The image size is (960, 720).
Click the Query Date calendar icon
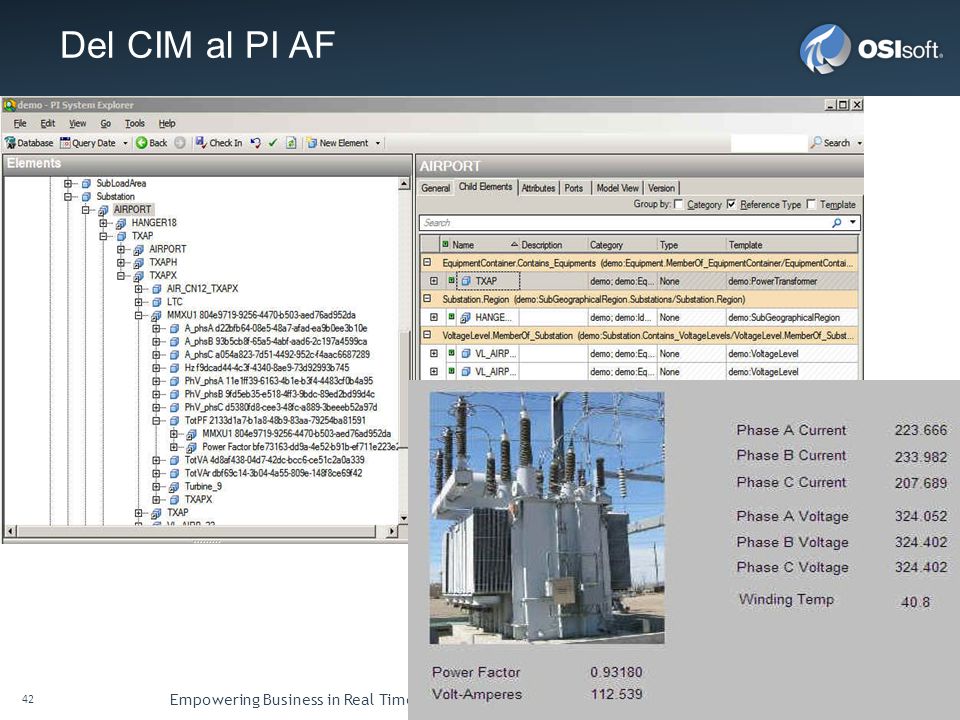pyautogui.click(x=65, y=143)
